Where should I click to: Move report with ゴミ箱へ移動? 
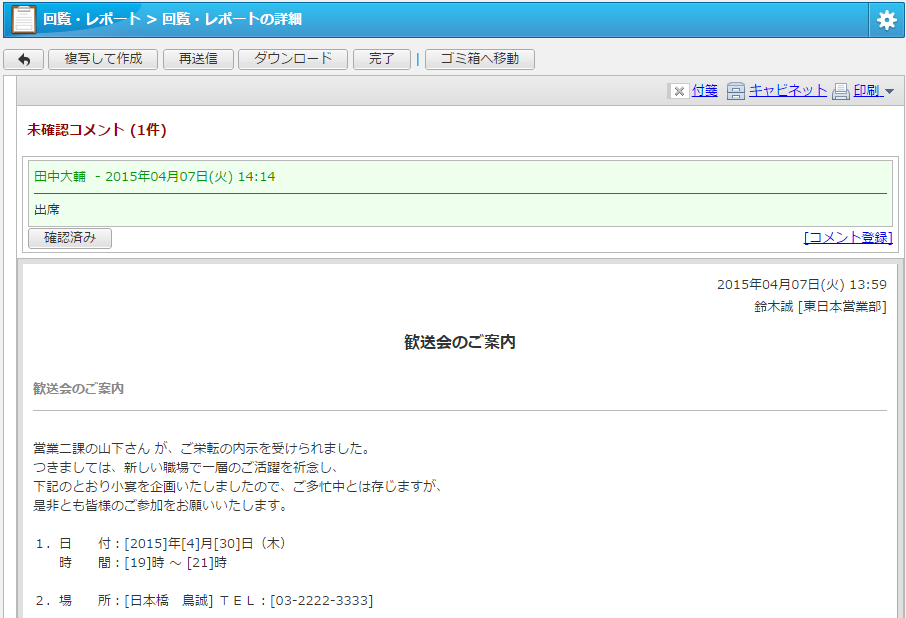pyautogui.click(x=480, y=59)
